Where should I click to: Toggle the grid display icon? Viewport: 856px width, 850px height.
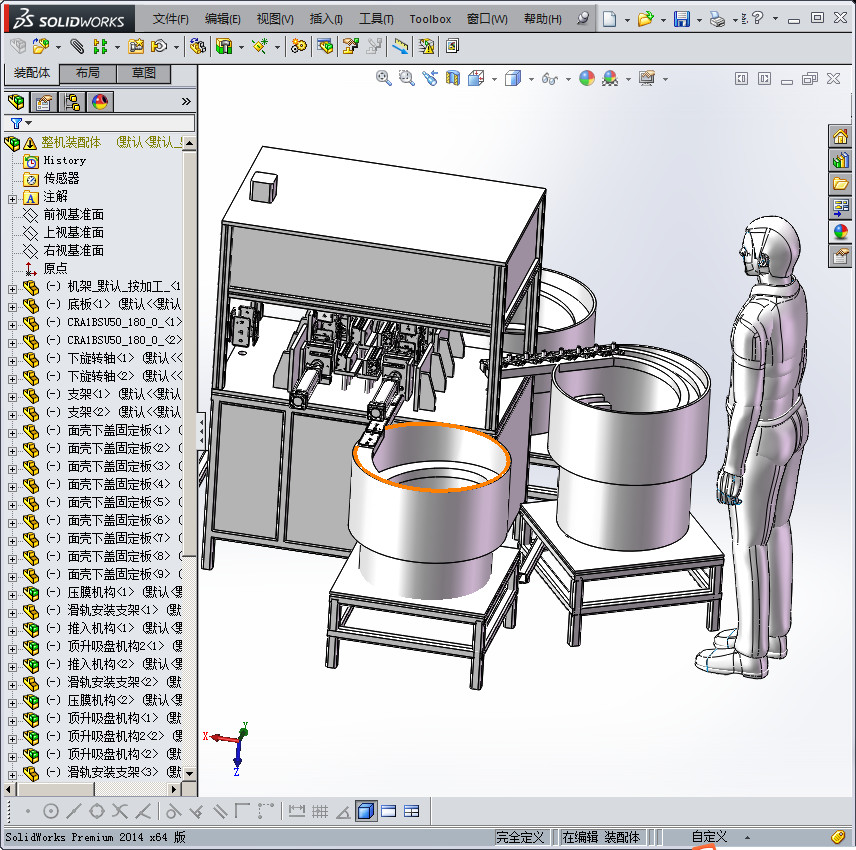pyautogui.click(x=320, y=811)
